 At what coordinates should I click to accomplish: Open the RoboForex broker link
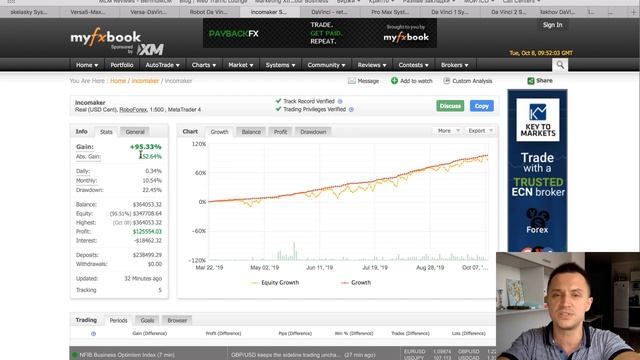coord(133,110)
